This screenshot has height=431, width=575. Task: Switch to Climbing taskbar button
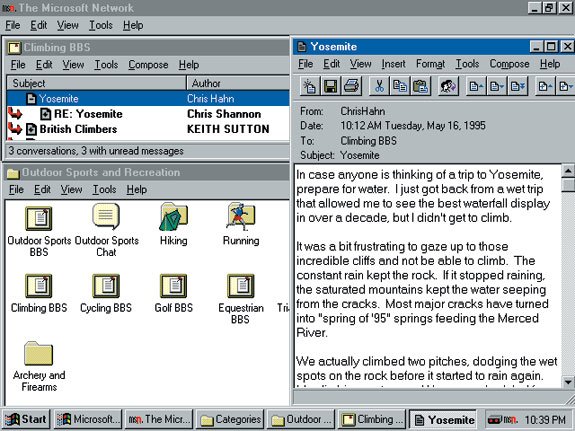(x=372, y=419)
